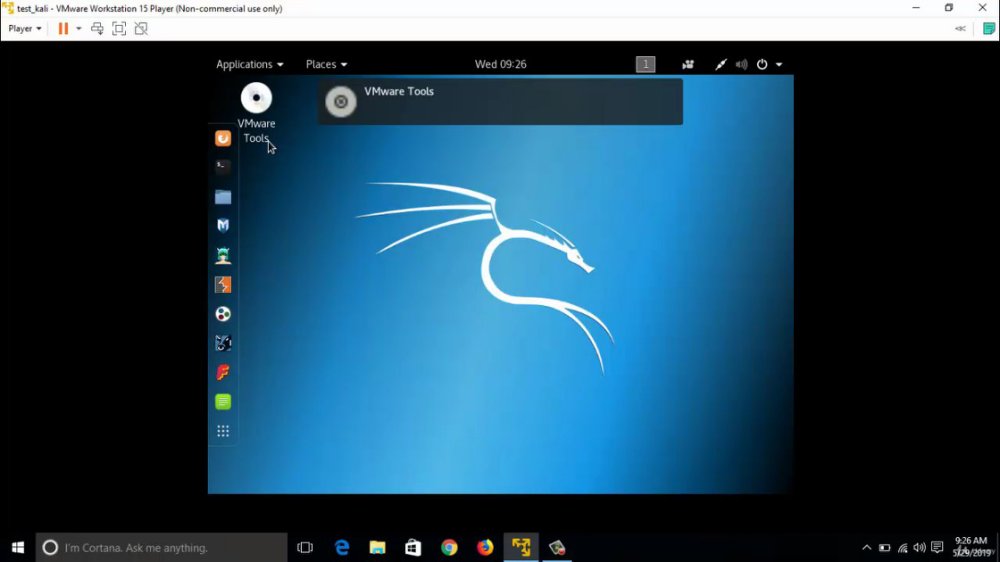The image size is (1000, 562).
Task: Launch Terminal from Kali dock
Action: coord(223,167)
